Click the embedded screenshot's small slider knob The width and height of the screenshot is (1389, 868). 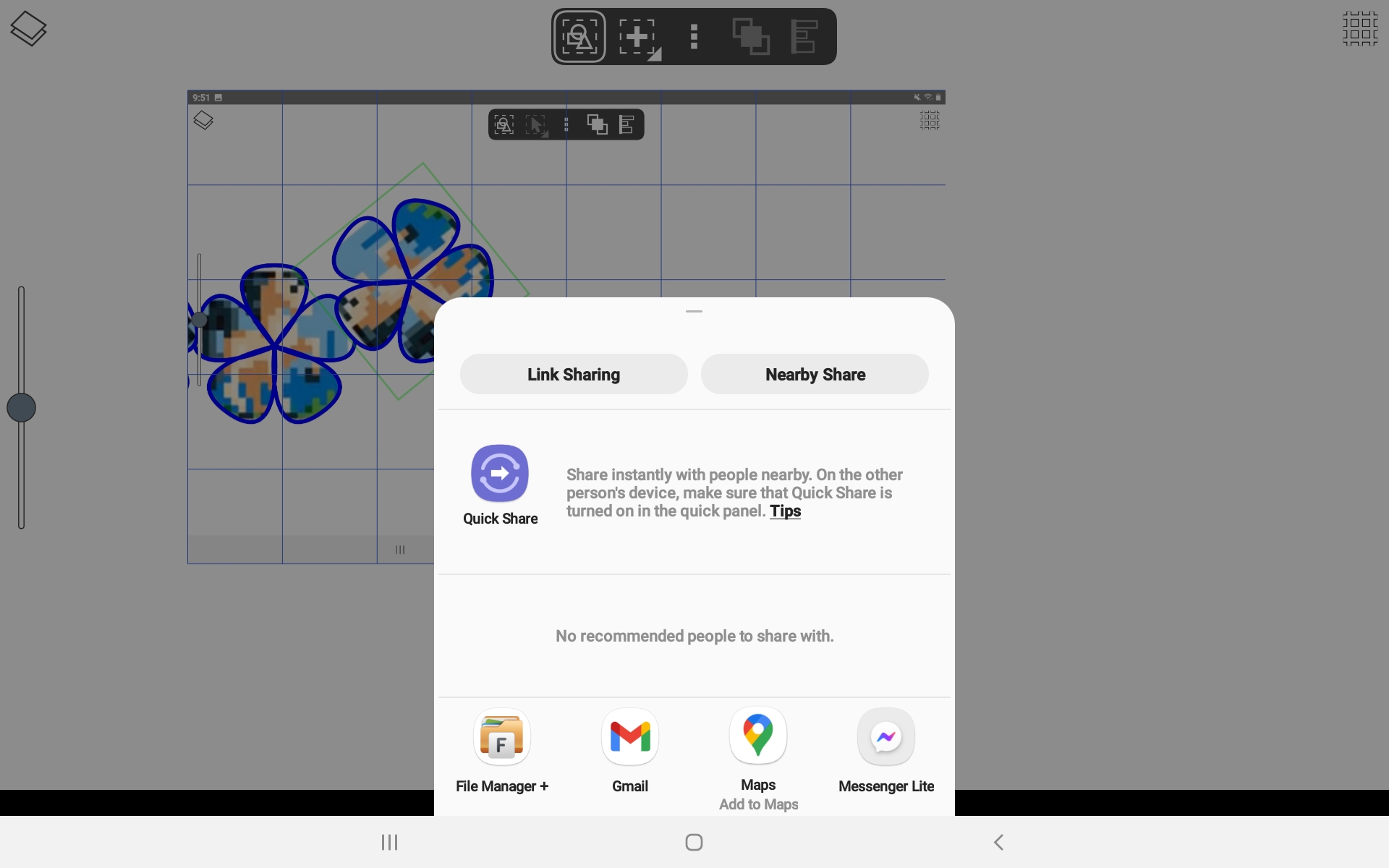[x=200, y=320]
